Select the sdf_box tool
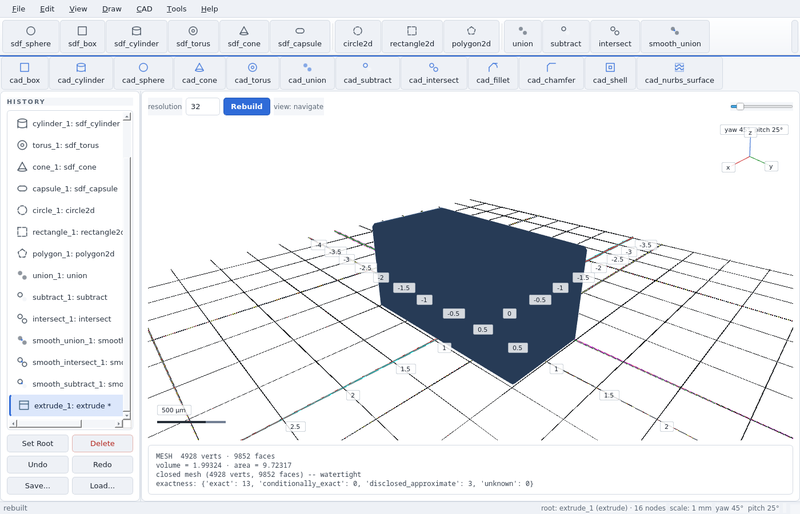This screenshot has height=514, width=800. click(82, 37)
